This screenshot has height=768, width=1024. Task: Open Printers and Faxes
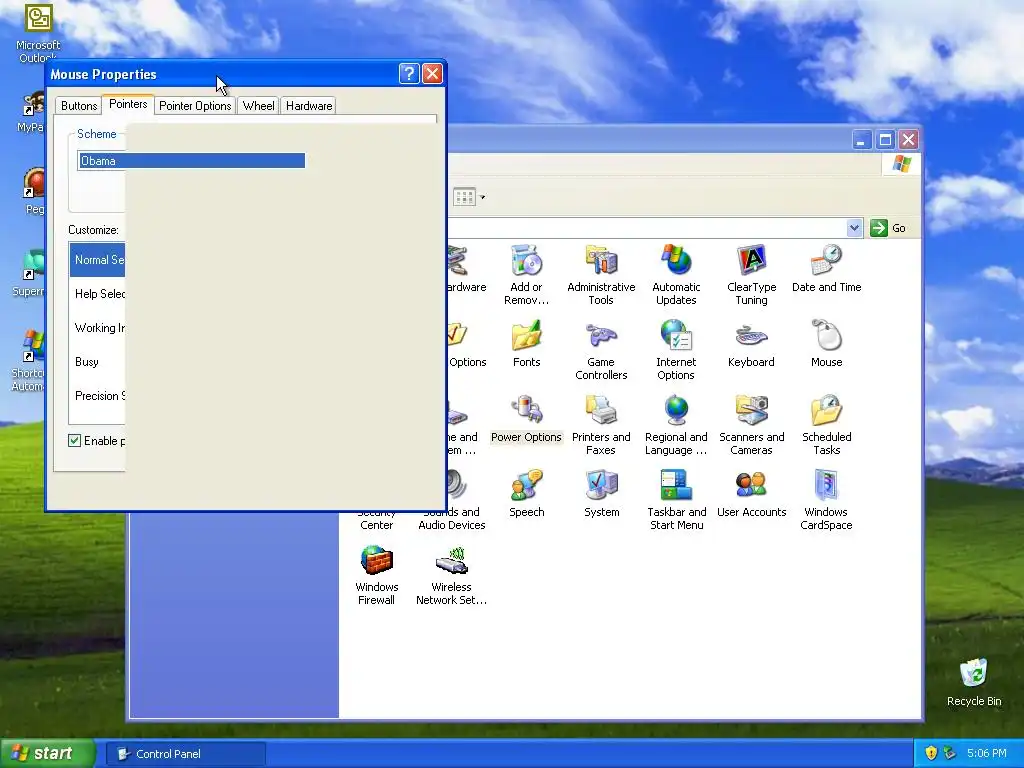point(601,425)
